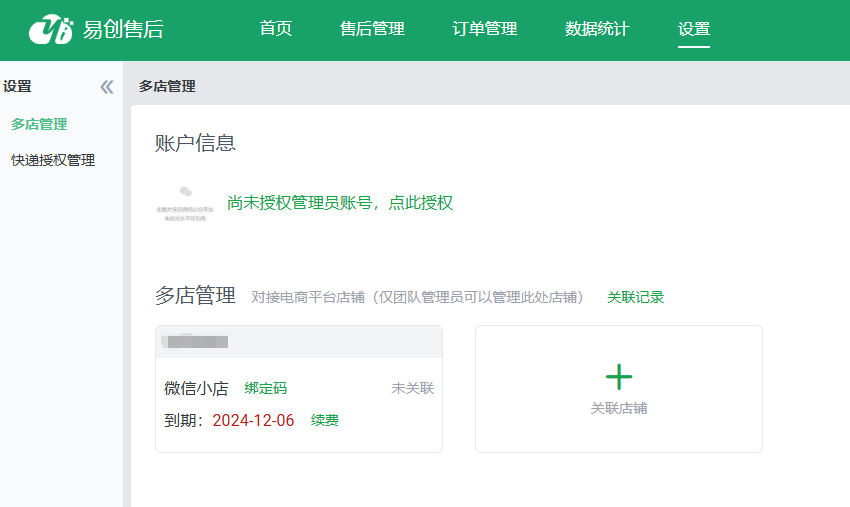This screenshot has width=850, height=507.
Task: Click the 未关联 status on store card
Action: point(412,388)
